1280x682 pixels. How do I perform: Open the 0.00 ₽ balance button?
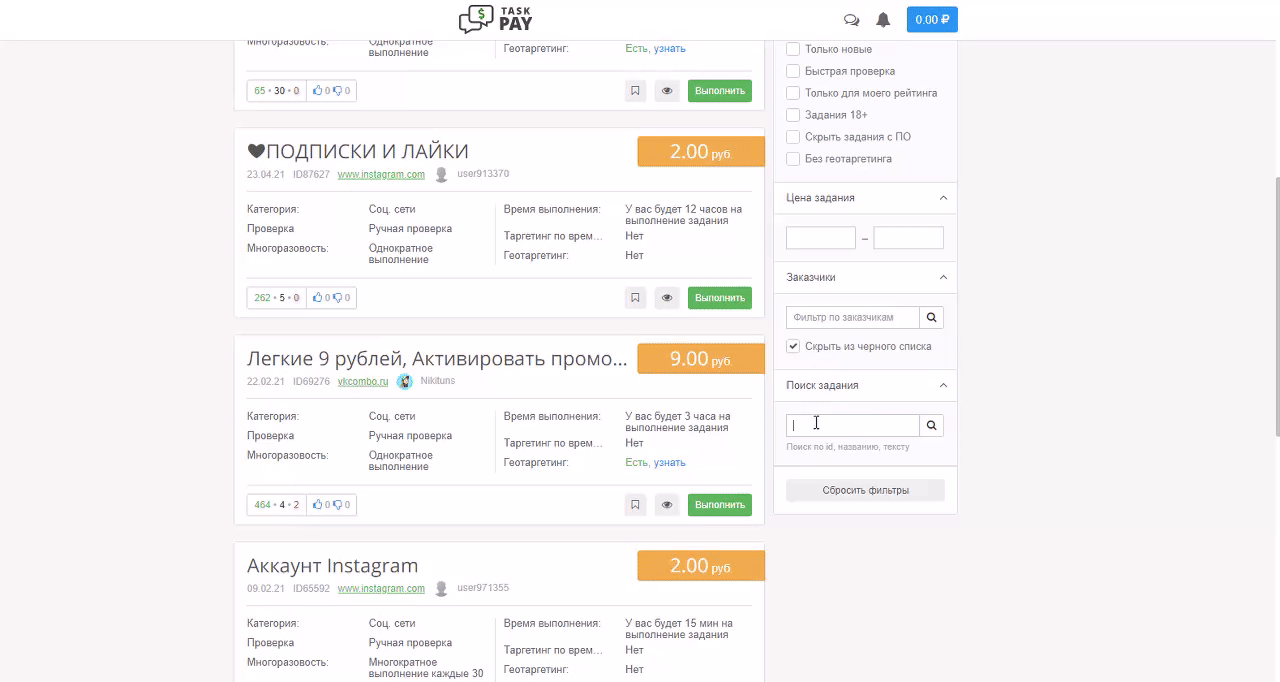(932, 19)
